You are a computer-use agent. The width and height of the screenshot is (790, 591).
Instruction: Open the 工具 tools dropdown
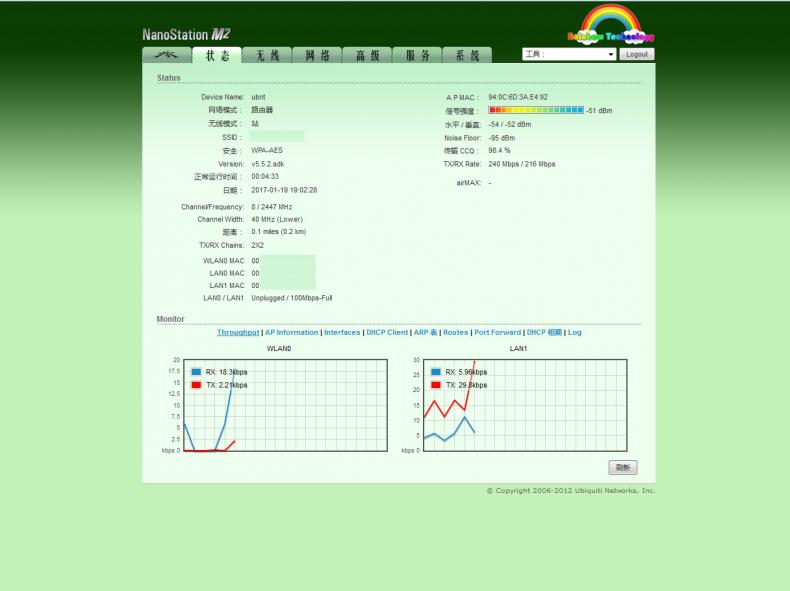pyautogui.click(x=569, y=54)
